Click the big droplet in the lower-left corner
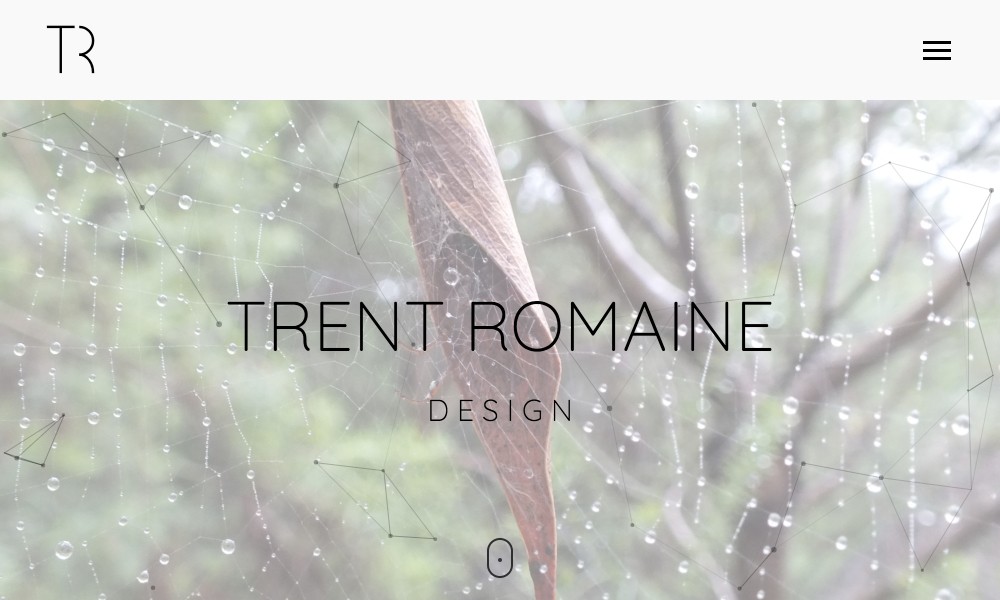1000x600 pixels. coord(64,549)
